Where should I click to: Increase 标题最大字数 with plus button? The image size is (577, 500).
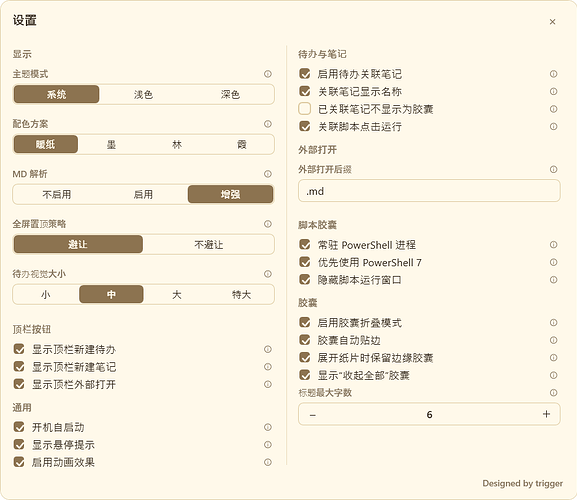546,414
